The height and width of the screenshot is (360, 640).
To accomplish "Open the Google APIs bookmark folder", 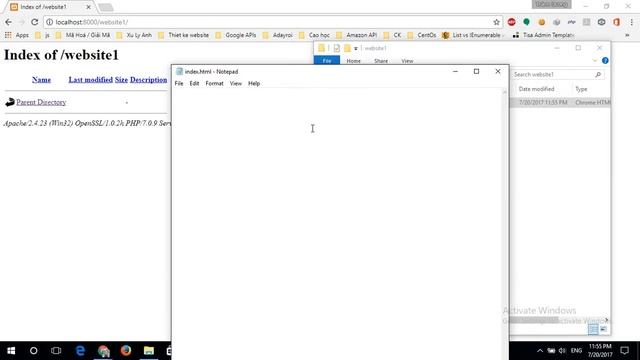I will pos(236,35).
